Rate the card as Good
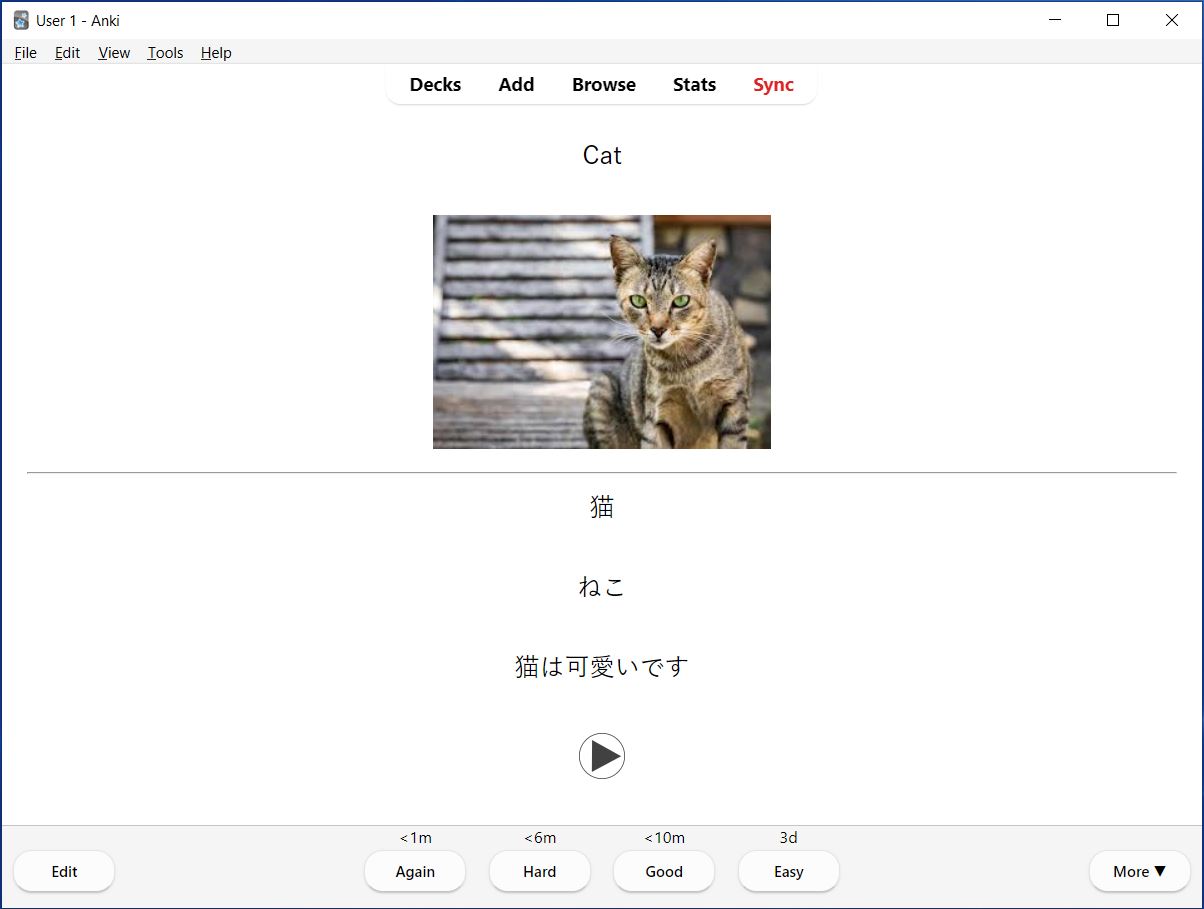 (664, 871)
